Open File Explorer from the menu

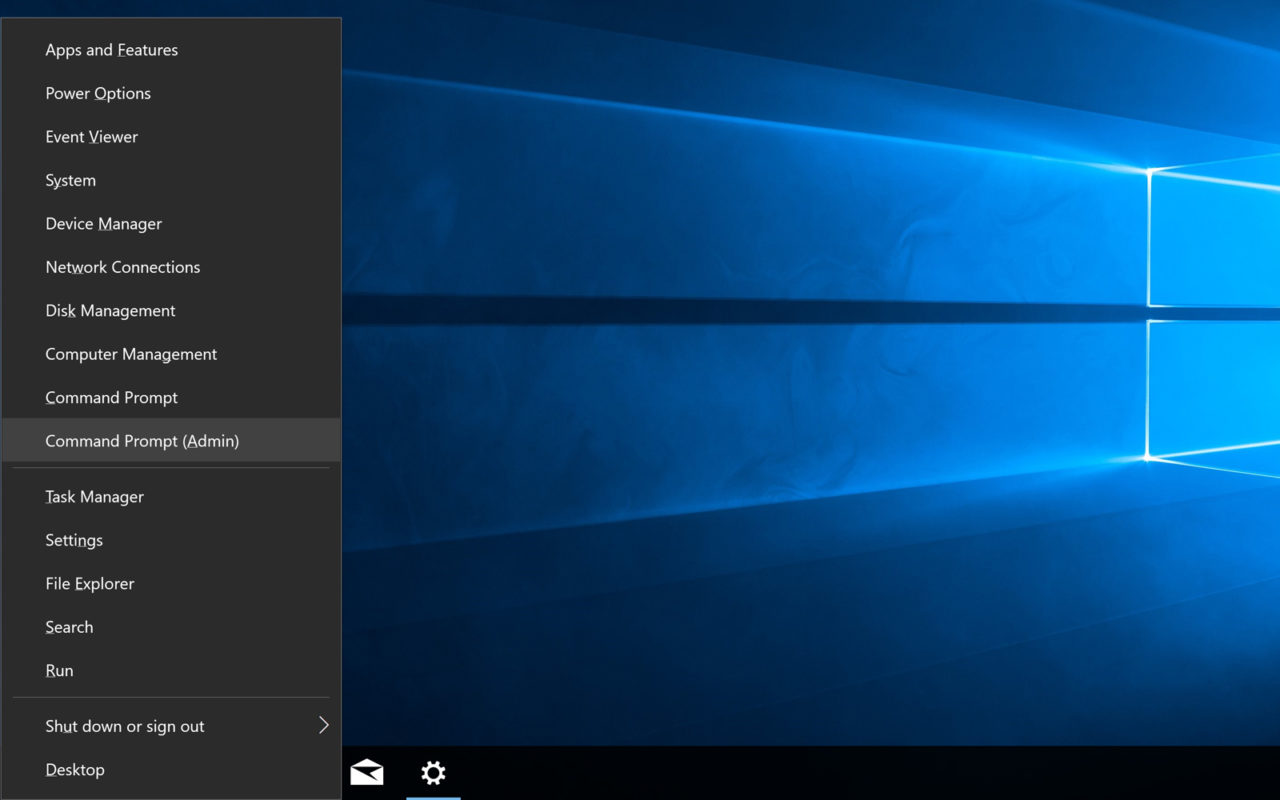(90, 584)
